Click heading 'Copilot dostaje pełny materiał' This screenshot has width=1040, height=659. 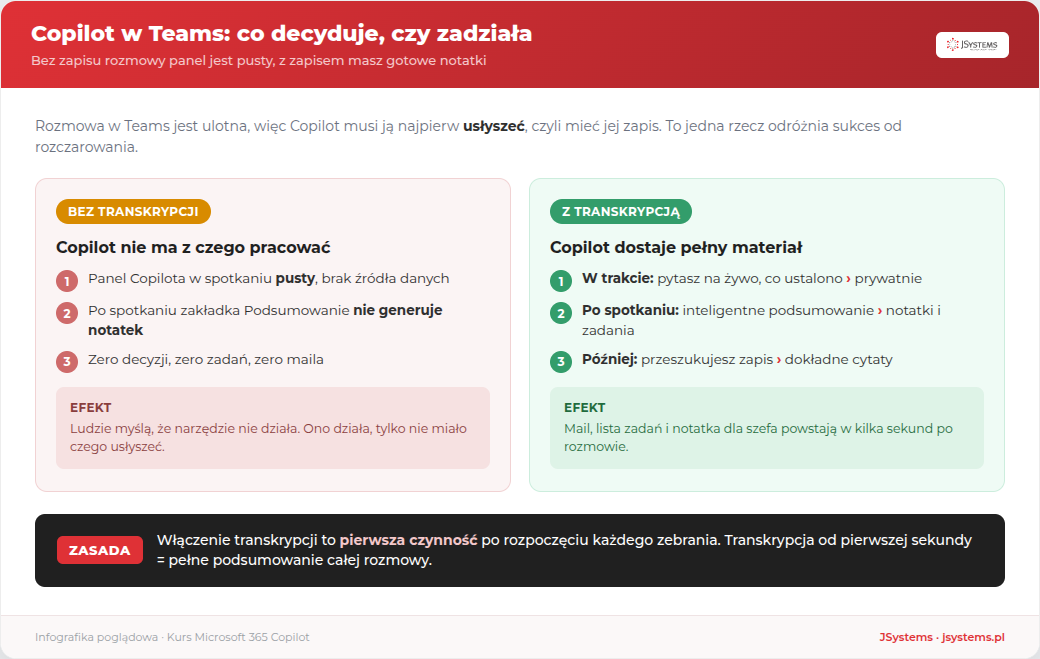[676, 247]
